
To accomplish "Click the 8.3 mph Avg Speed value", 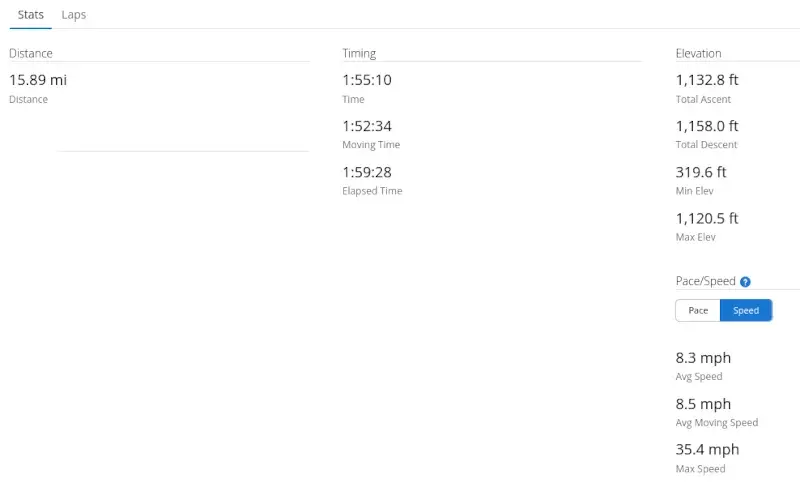I will [x=703, y=357].
